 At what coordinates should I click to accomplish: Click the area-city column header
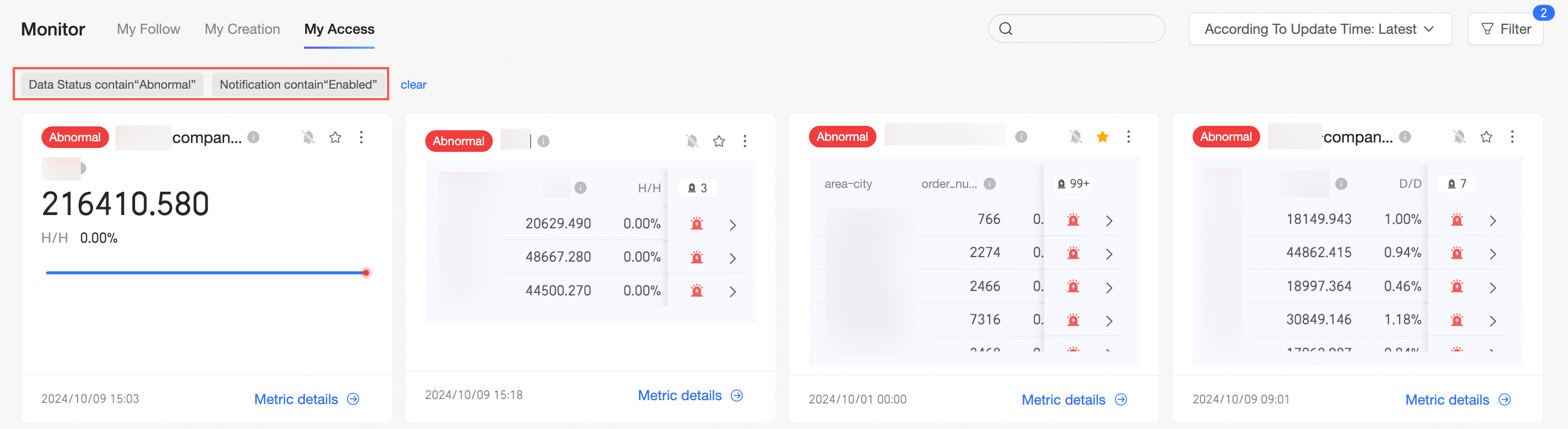coord(848,183)
